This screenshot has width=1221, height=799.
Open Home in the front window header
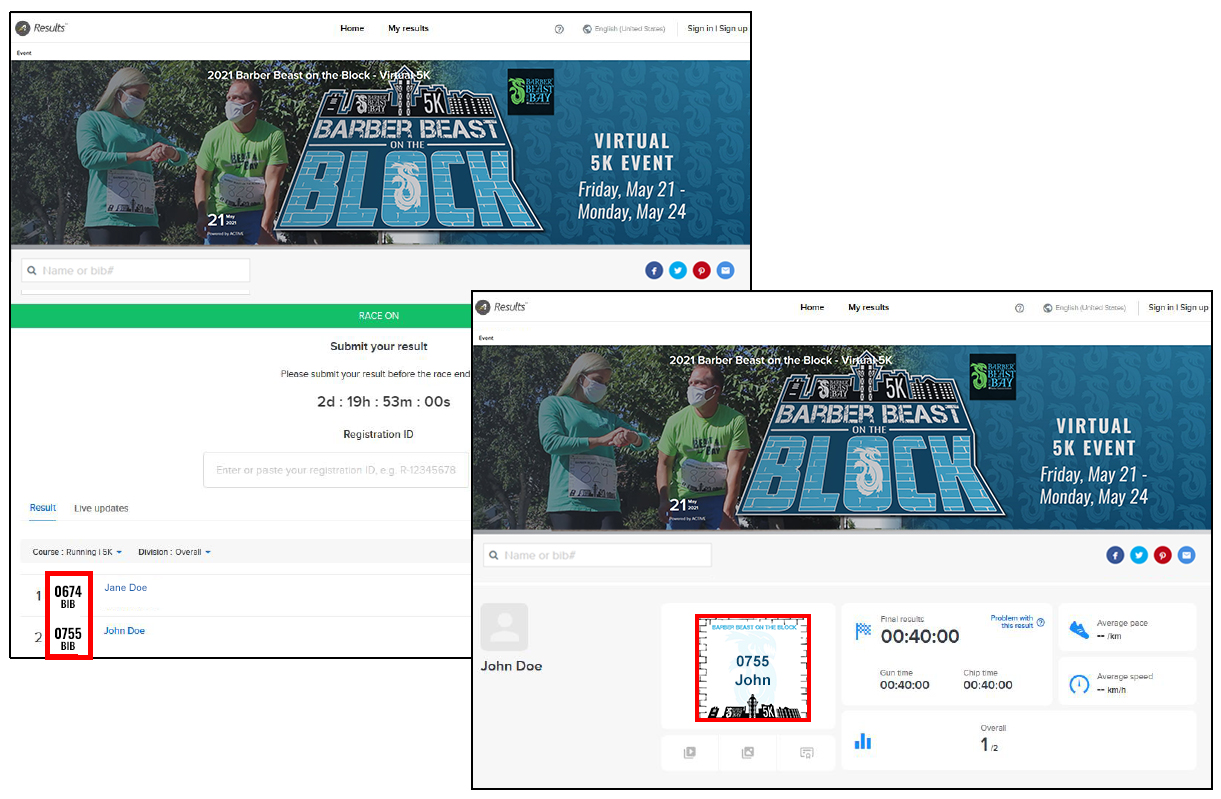812,307
